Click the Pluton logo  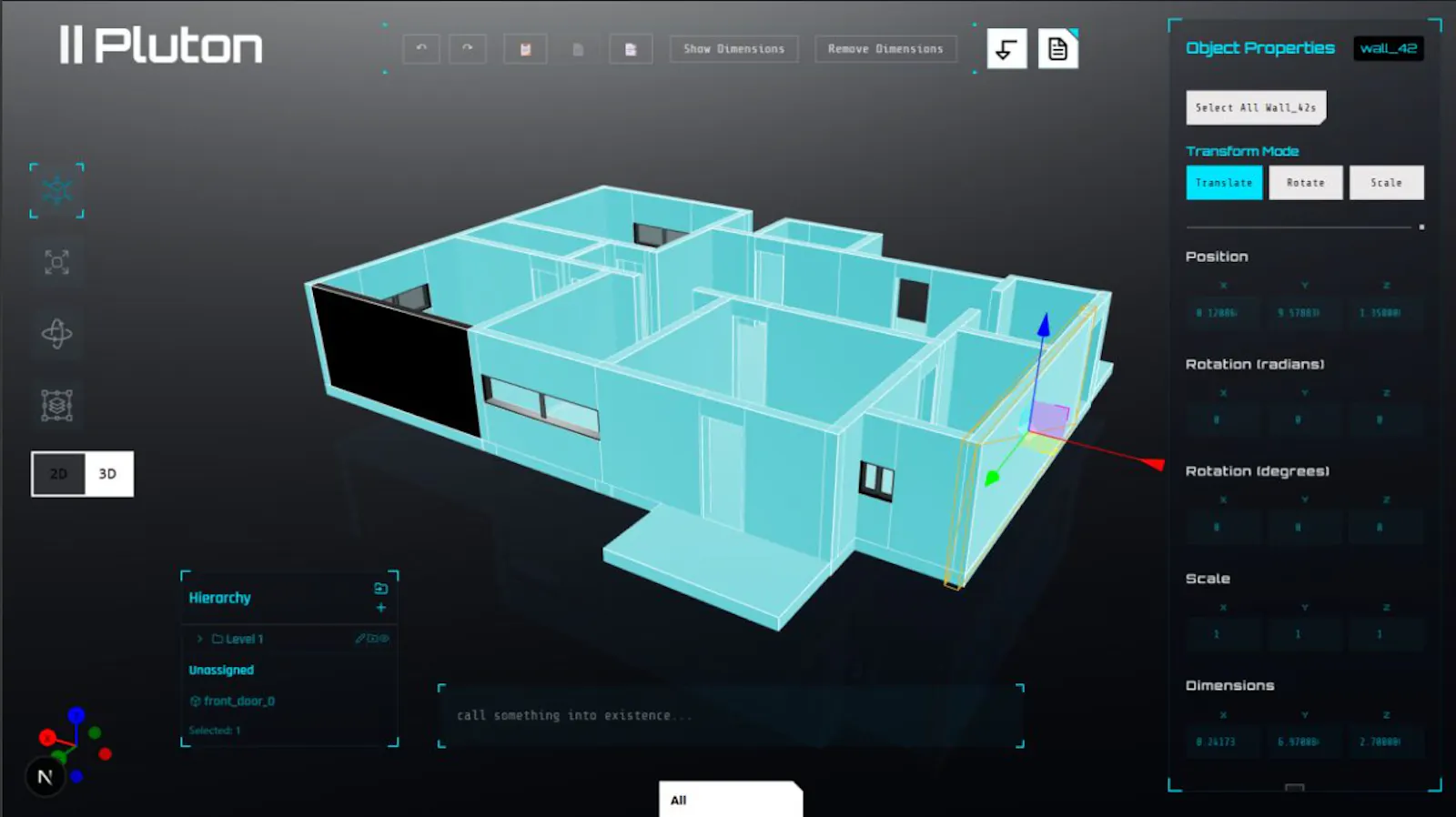point(161,45)
